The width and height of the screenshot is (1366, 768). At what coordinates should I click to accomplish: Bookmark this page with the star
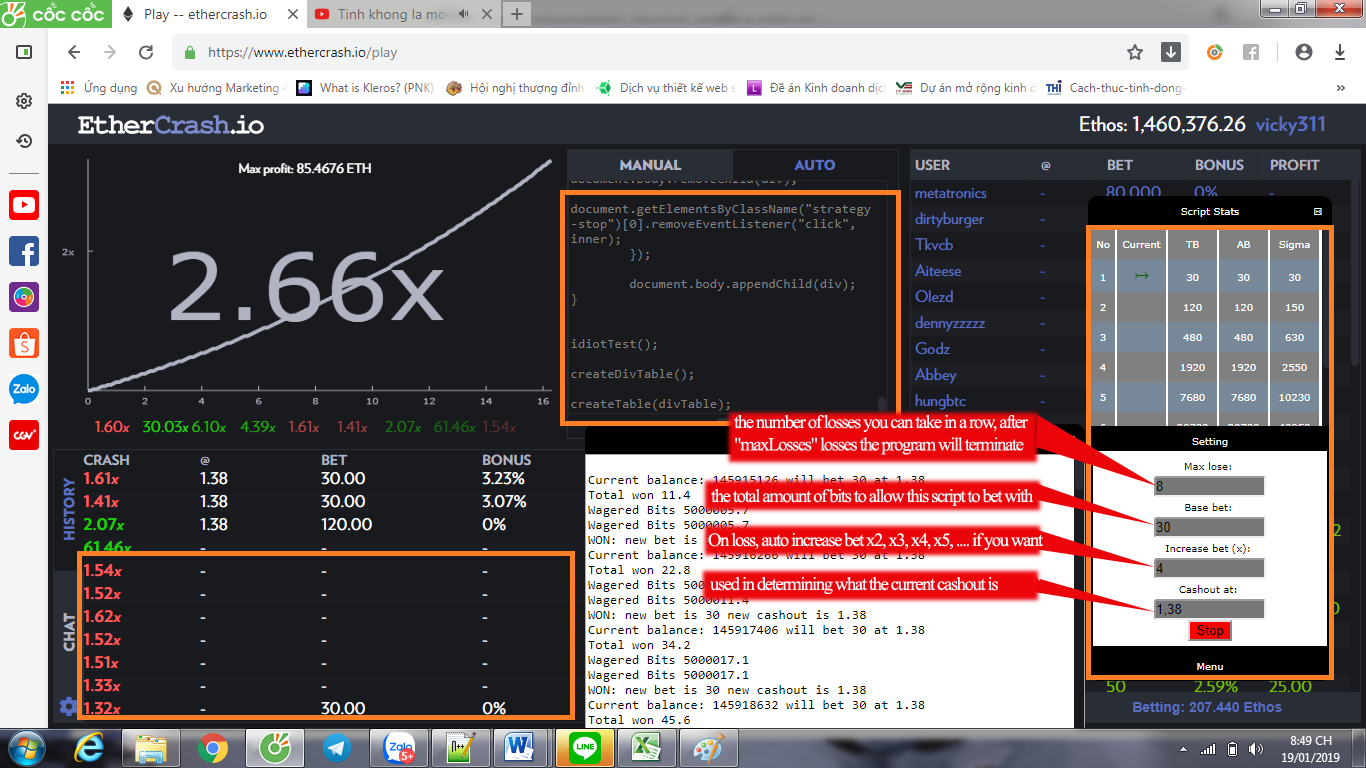(1135, 52)
